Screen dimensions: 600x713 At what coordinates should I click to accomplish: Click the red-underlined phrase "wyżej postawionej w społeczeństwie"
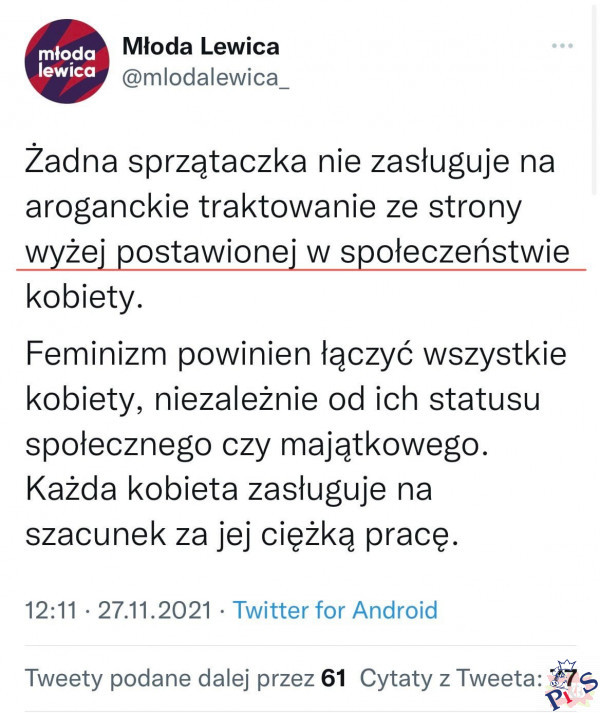[x=303, y=252]
